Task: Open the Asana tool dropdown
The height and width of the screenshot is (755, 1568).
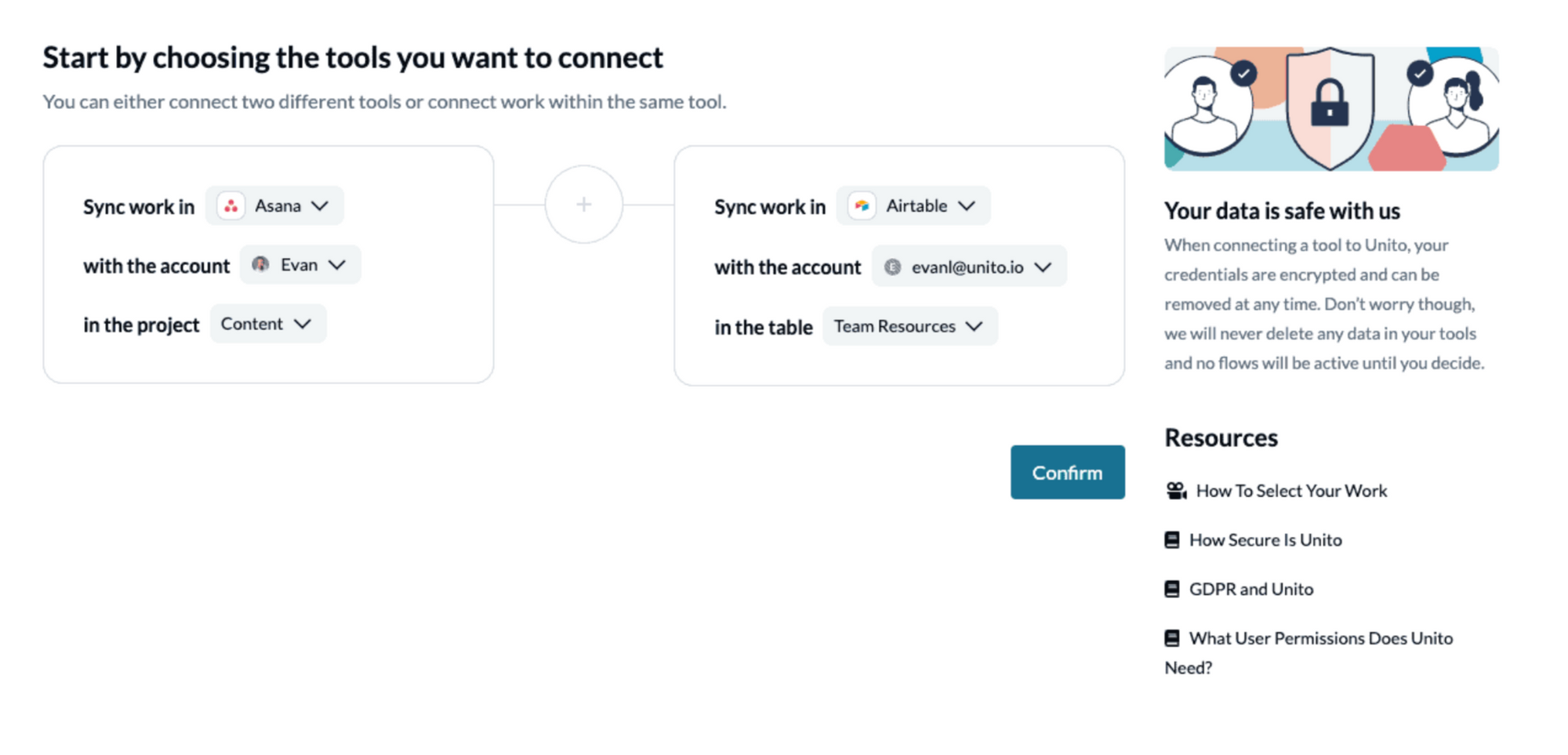Action: coord(274,206)
